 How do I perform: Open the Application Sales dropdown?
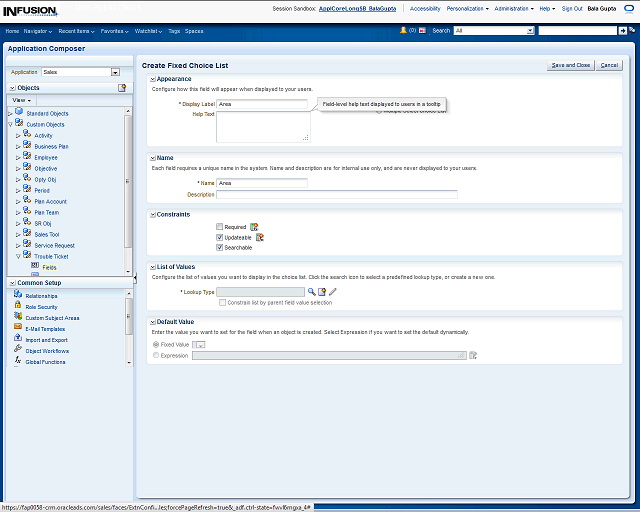click(x=115, y=72)
